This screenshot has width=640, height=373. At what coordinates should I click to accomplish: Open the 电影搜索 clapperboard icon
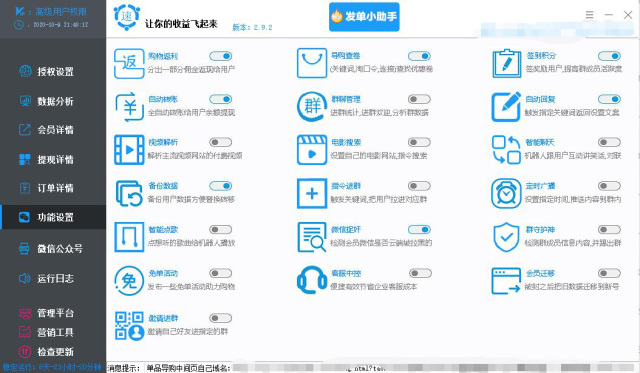tap(312, 150)
